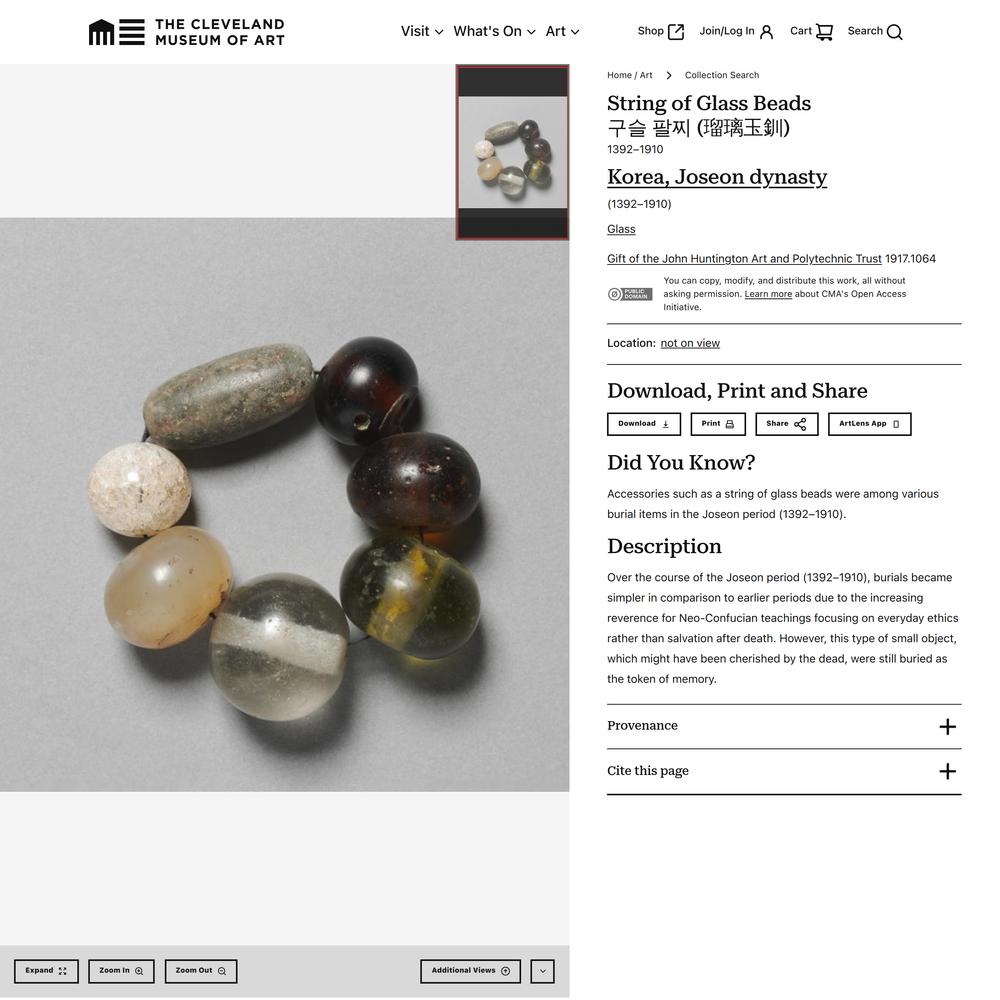Image resolution: width=1000 pixels, height=1000 pixels.
Task: Zoom In on the artwork image
Action: pyautogui.click(x=121, y=971)
